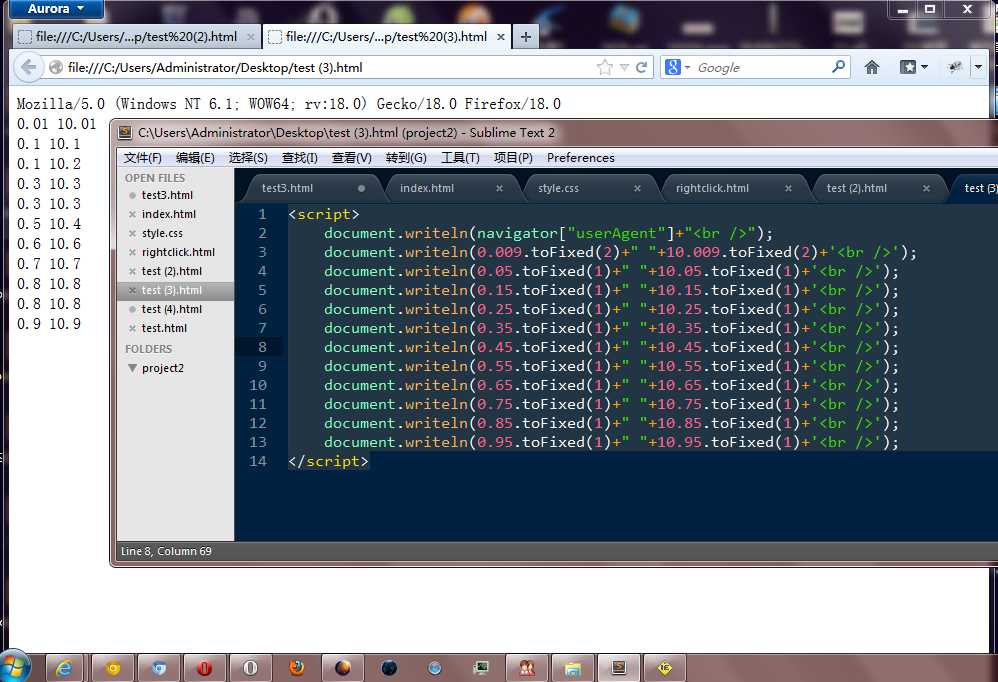Open the Preferences menu
The height and width of the screenshot is (682, 998).
coord(580,158)
